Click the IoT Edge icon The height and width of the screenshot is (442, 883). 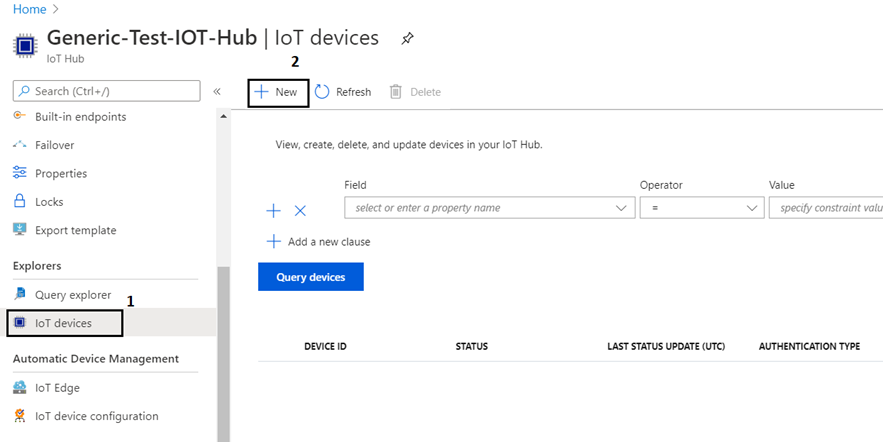(20, 387)
